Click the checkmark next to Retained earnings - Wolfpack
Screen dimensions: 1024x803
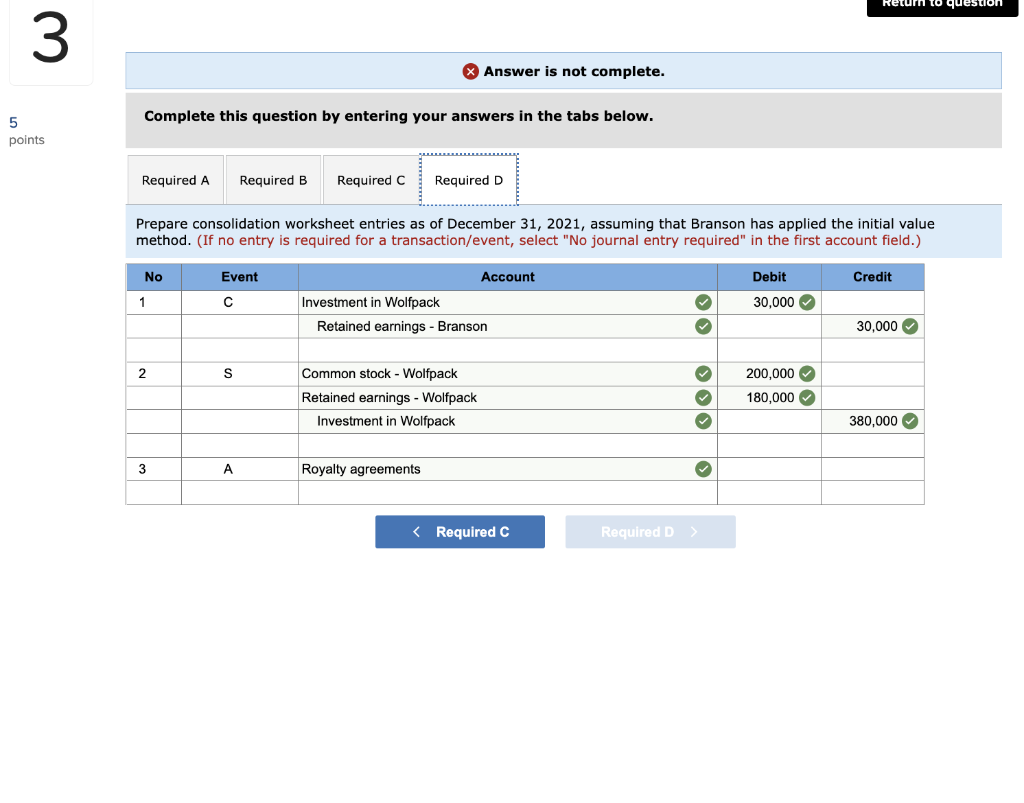click(x=703, y=397)
